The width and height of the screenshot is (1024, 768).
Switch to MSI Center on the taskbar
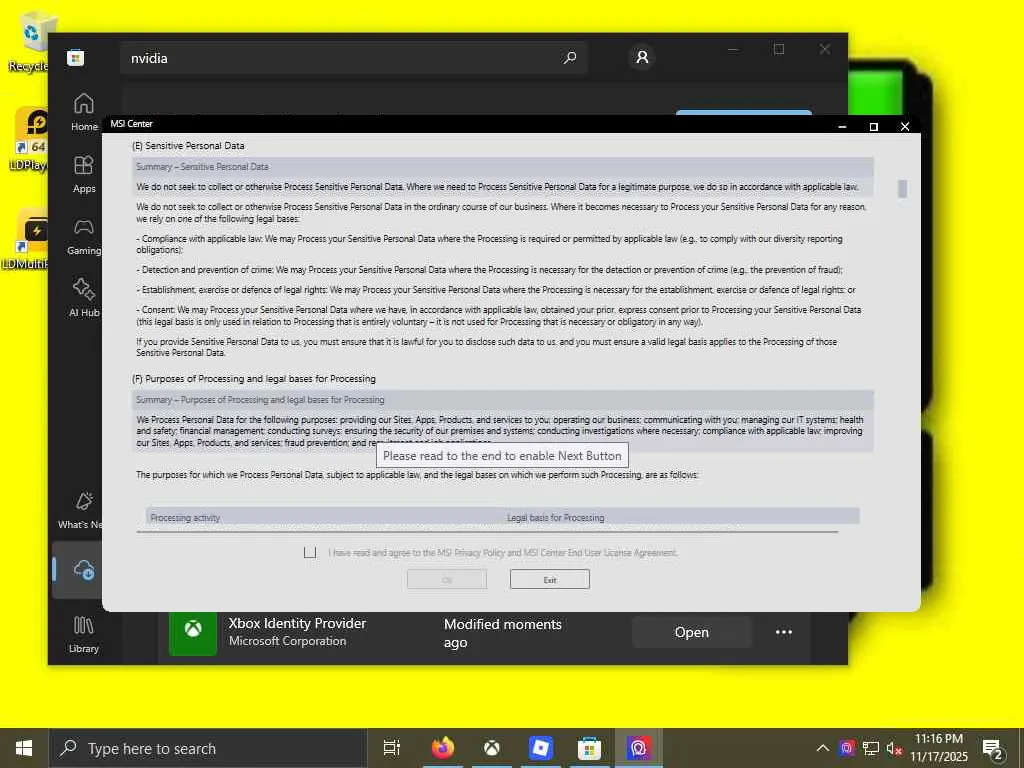(x=638, y=748)
